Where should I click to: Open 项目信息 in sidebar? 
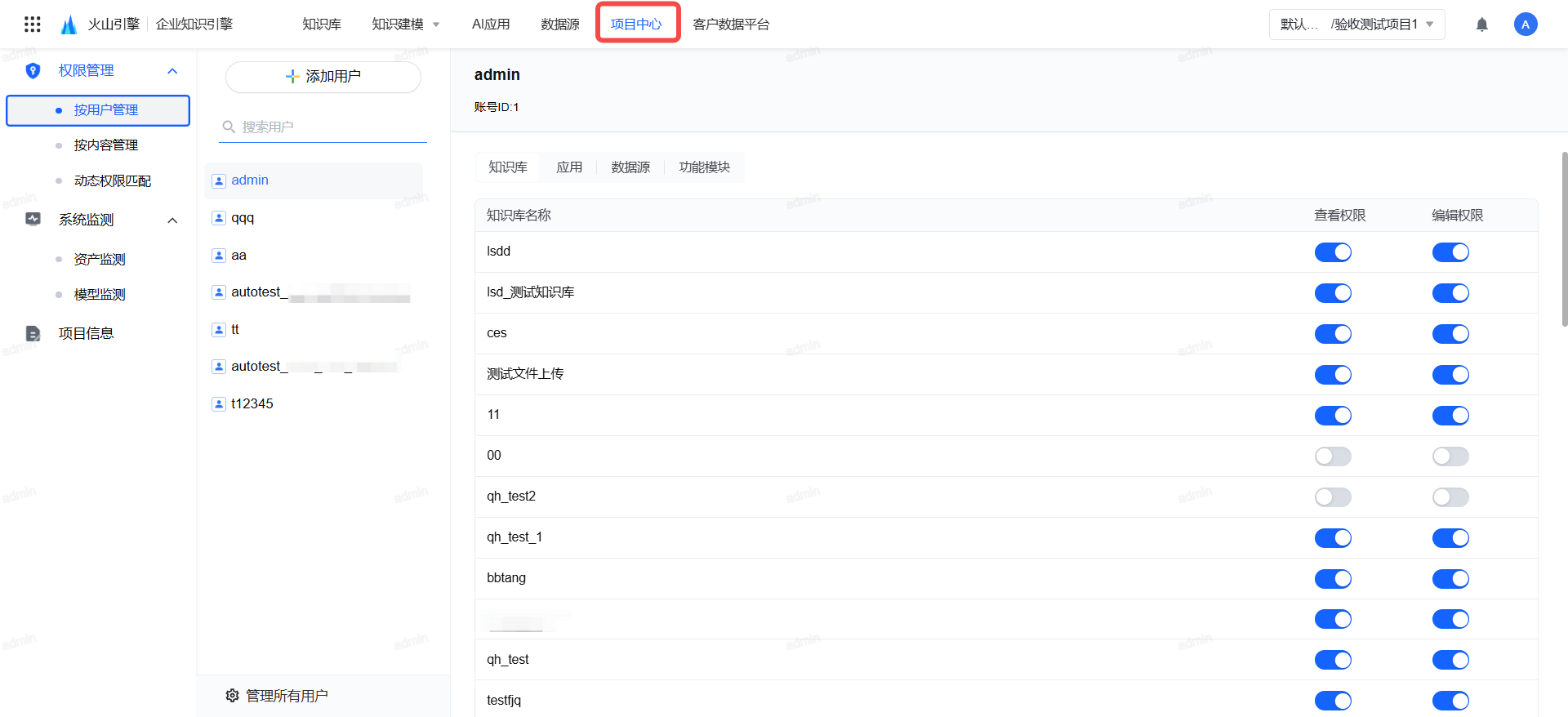[x=86, y=333]
